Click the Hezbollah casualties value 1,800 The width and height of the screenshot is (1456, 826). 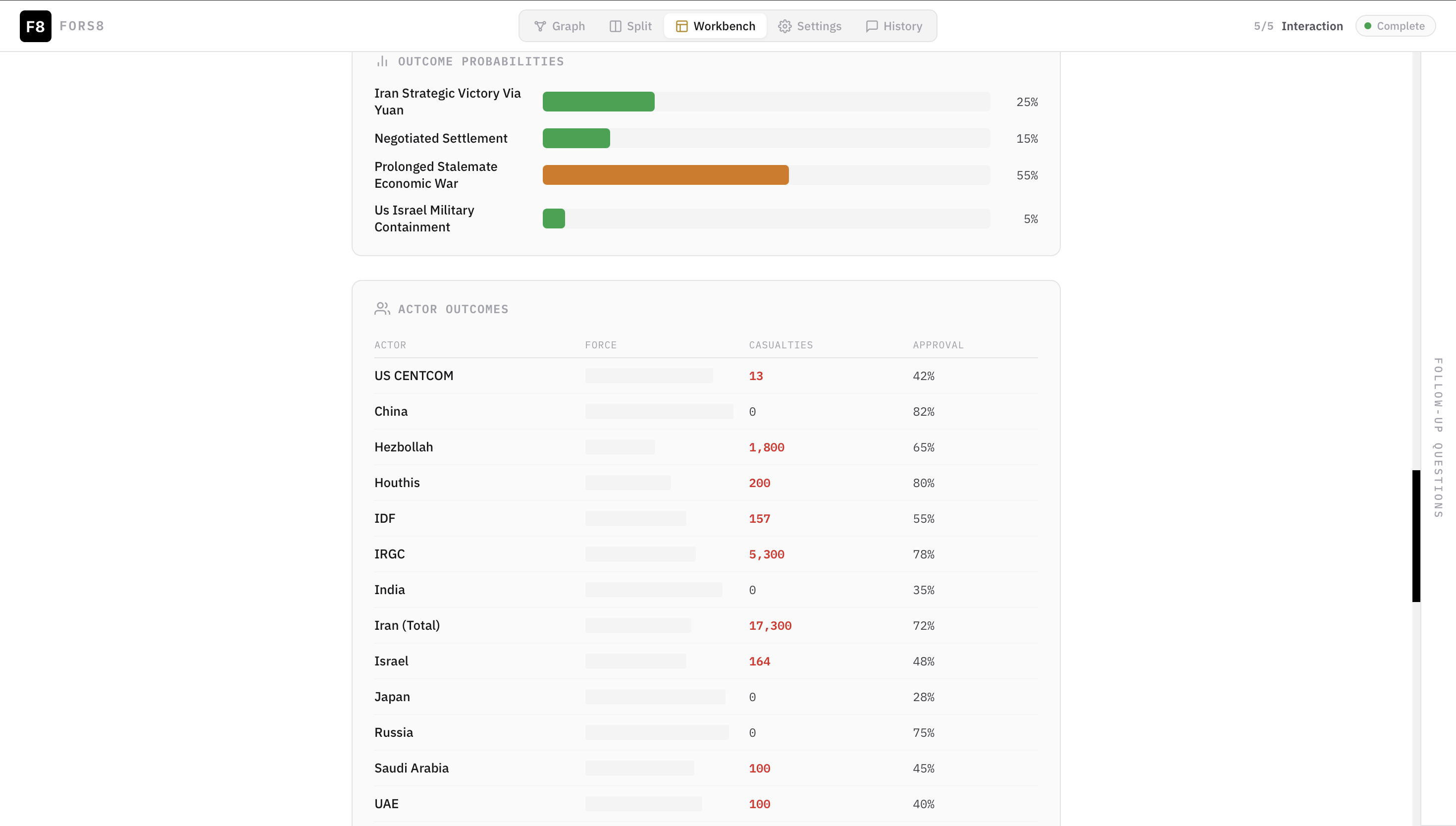click(767, 447)
